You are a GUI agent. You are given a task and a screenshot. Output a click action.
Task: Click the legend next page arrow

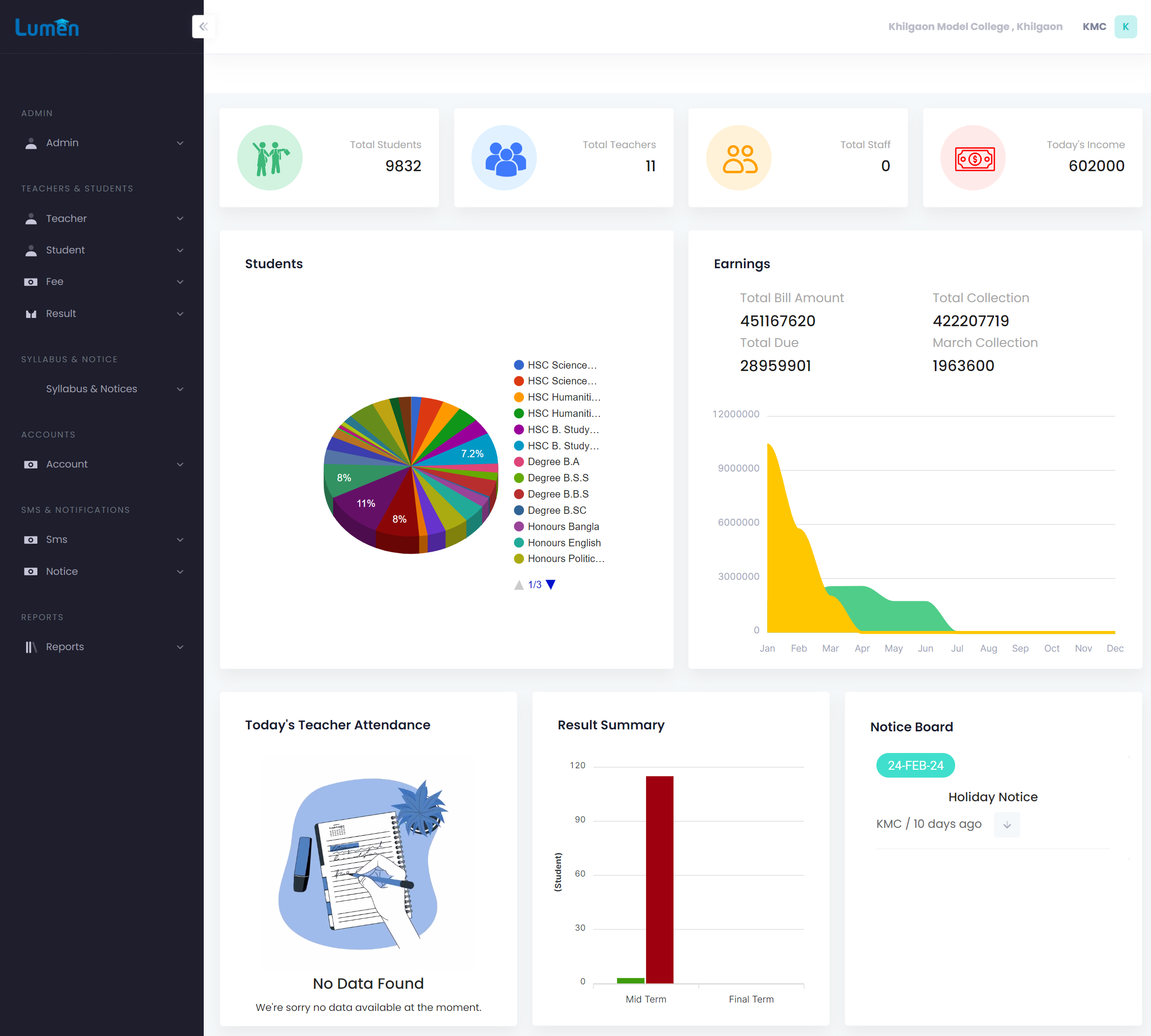551,585
